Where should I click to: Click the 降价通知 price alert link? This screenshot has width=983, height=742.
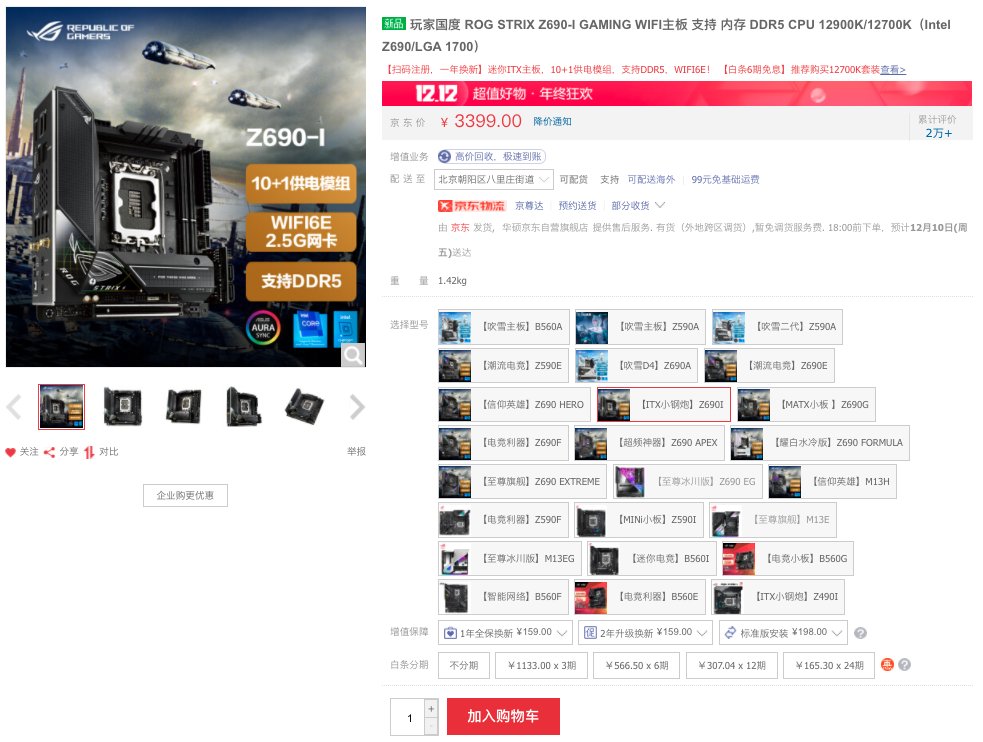tap(552, 122)
